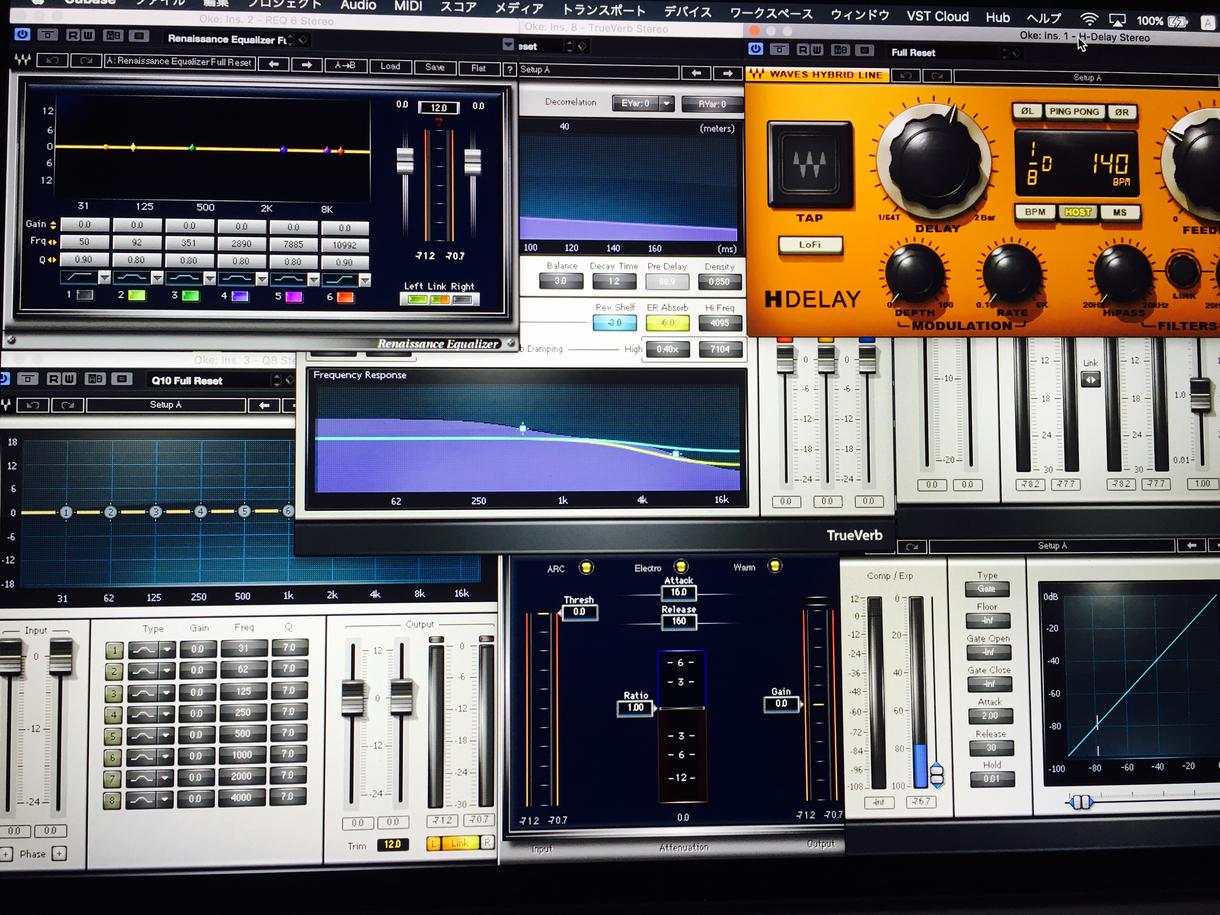Open the VST Cloud menu
1220x915 pixels.
pyautogui.click(x=938, y=16)
